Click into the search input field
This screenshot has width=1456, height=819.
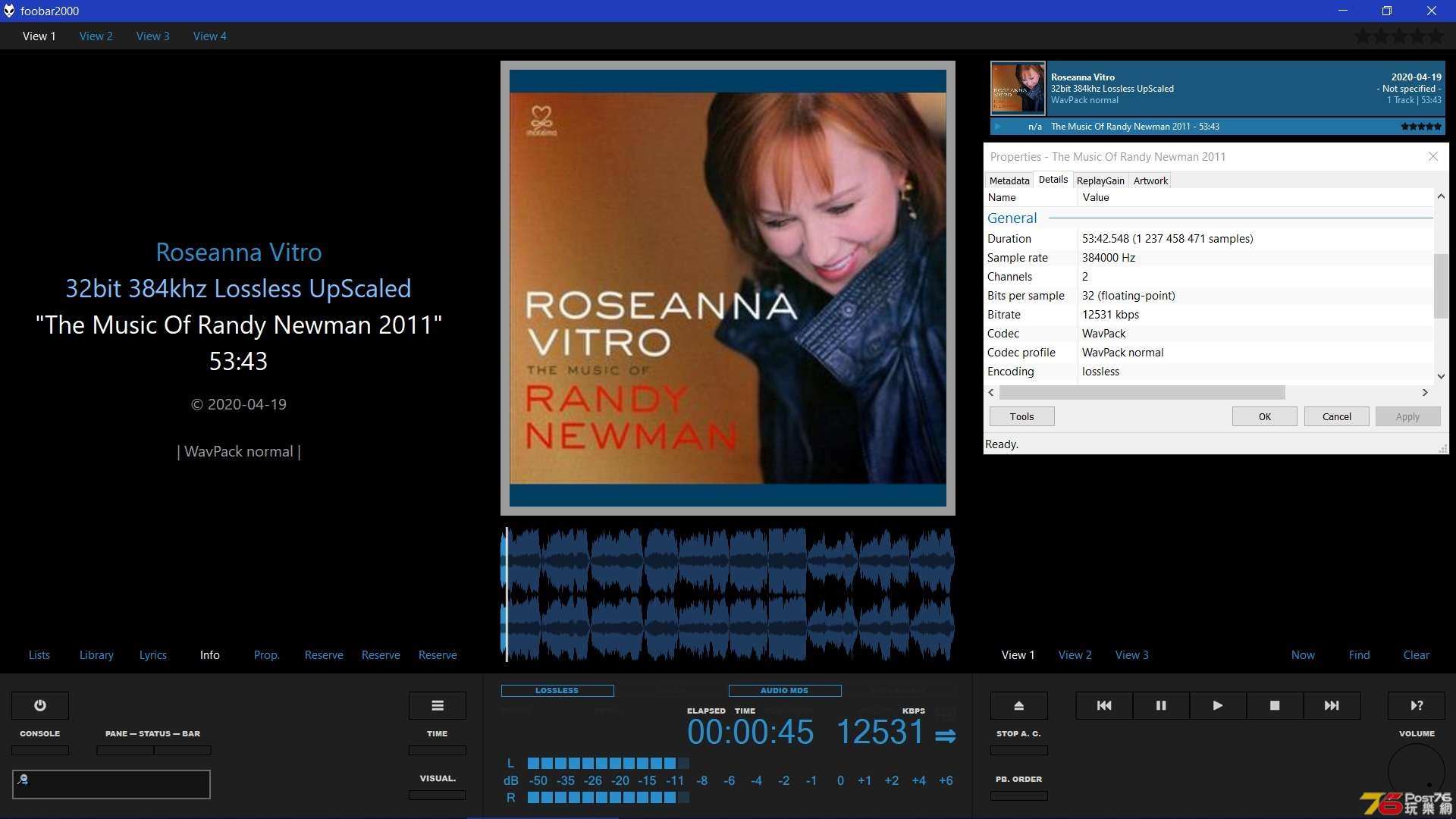click(111, 784)
